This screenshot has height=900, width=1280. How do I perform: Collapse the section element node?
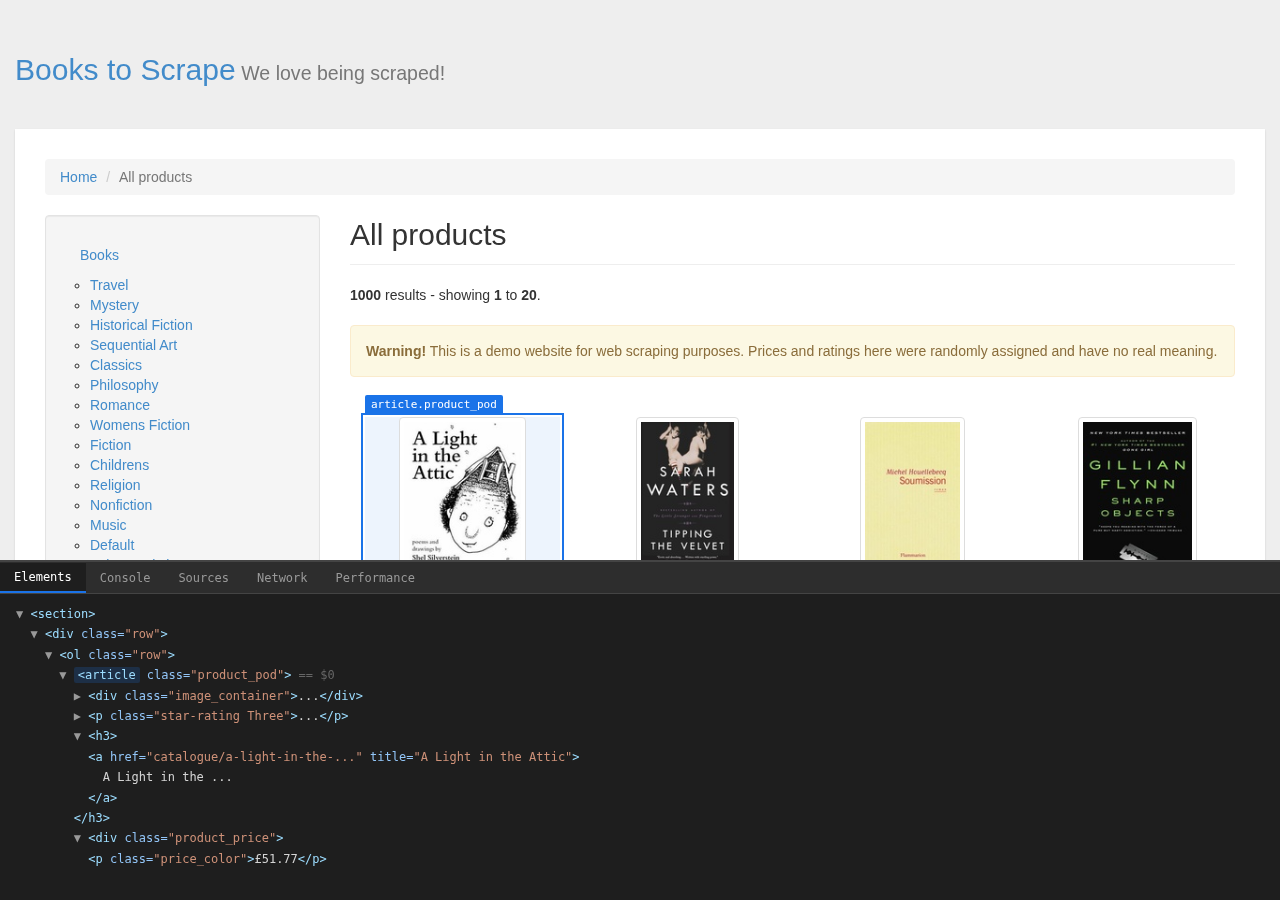[19, 614]
